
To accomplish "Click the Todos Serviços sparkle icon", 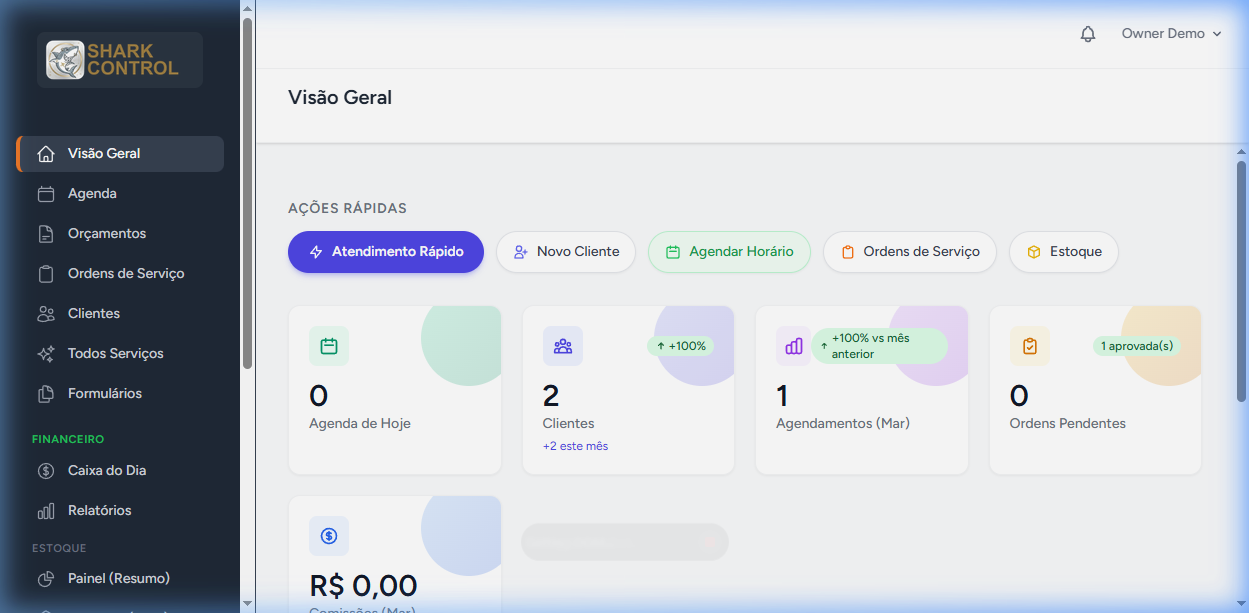I will 46,354.
